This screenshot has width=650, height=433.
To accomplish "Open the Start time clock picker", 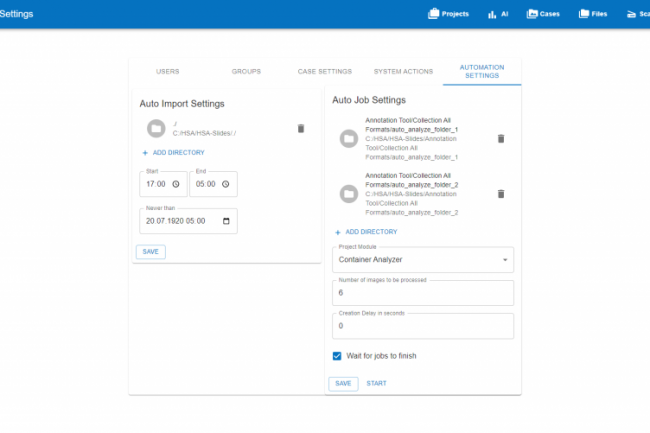I will point(176,184).
